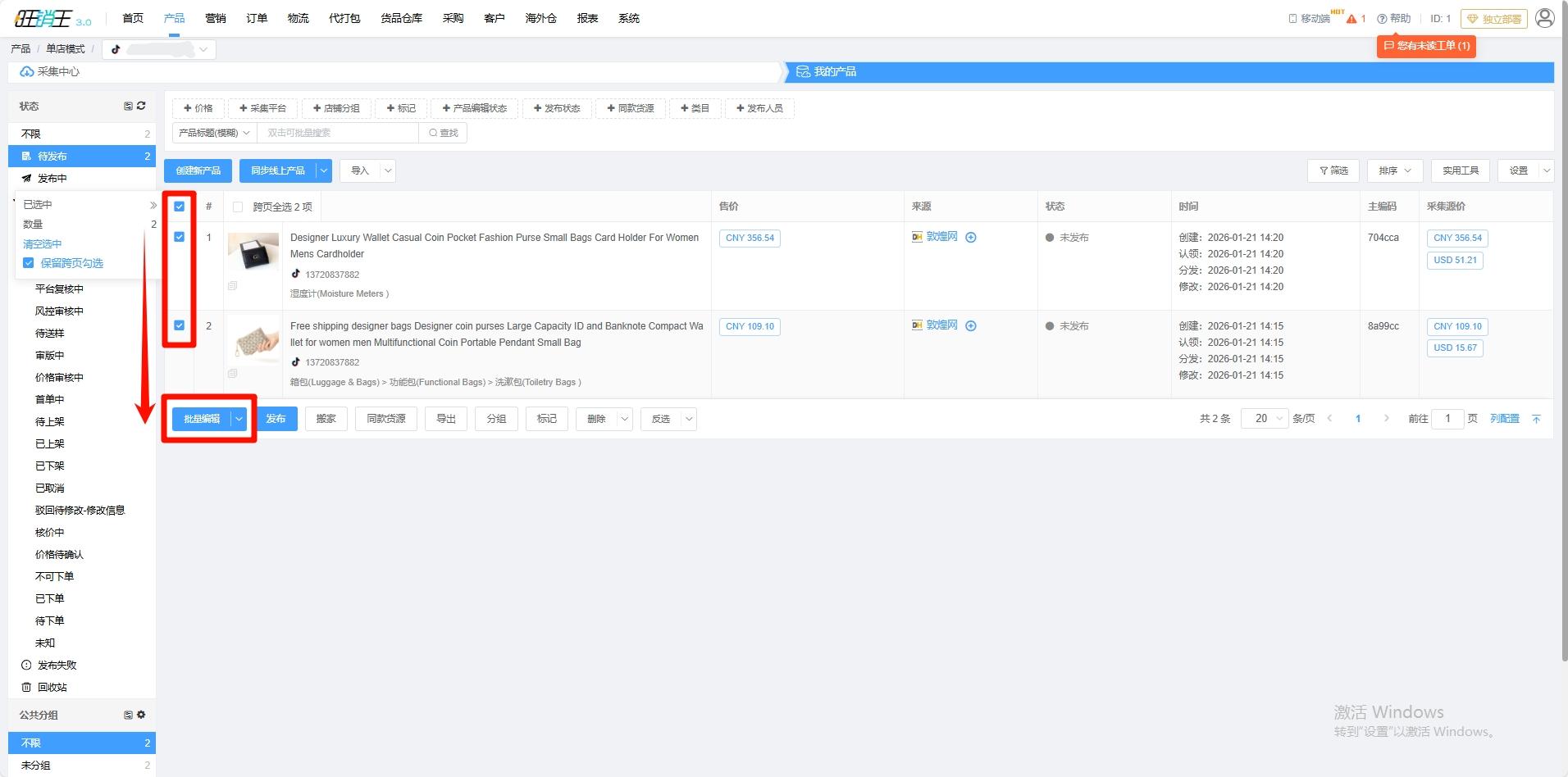This screenshot has height=777, width=1568.
Task: Click the red warning alert icon
Action: coord(1351,19)
